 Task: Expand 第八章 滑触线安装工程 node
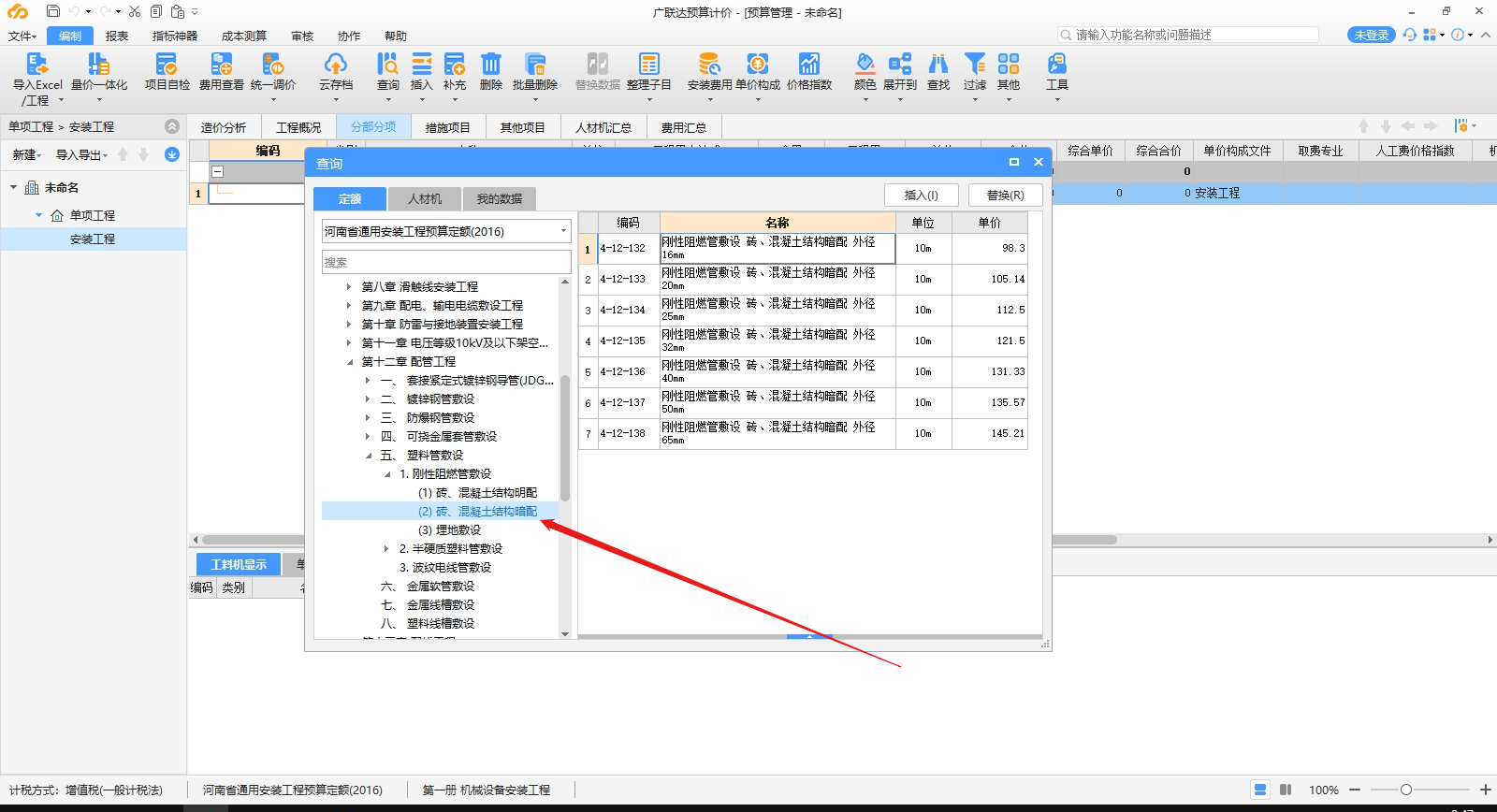pos(349,287)
